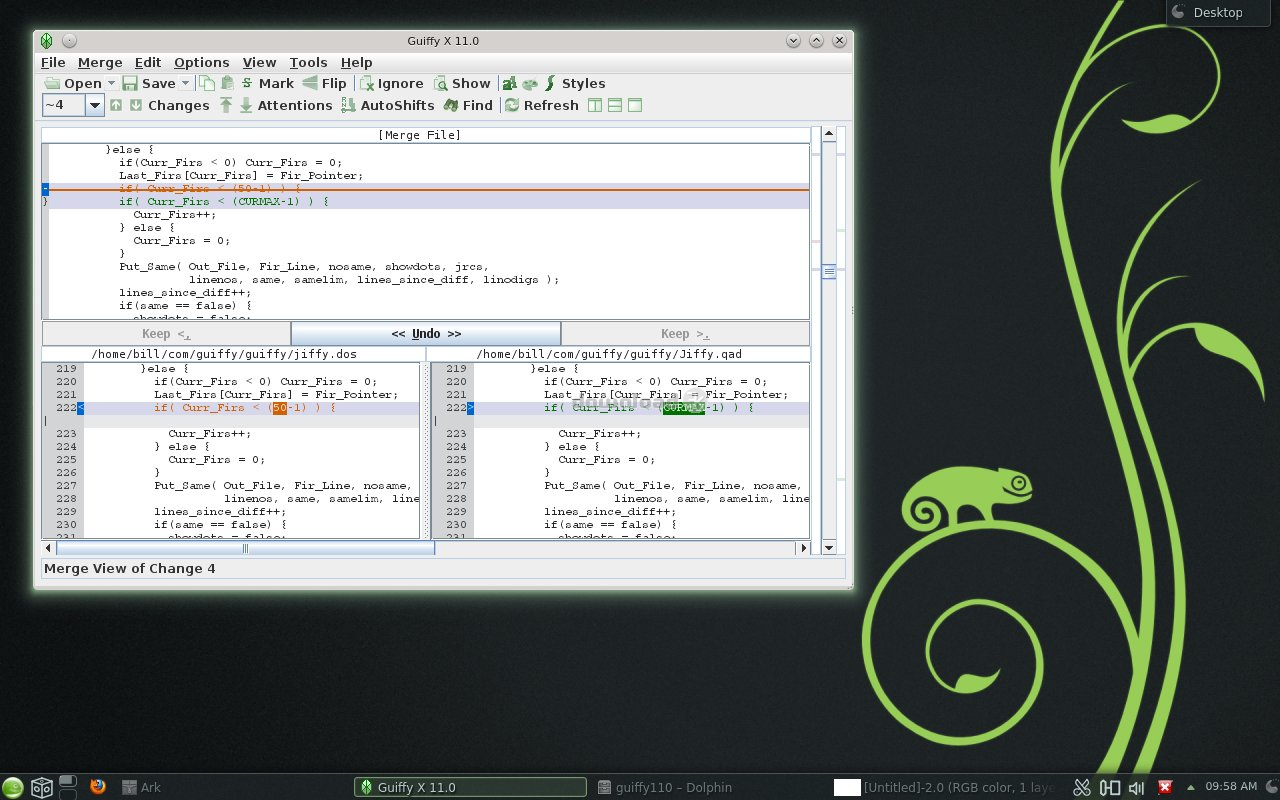
Task: Open the openSUSE application launcher
Action: [x=13, y=787]
